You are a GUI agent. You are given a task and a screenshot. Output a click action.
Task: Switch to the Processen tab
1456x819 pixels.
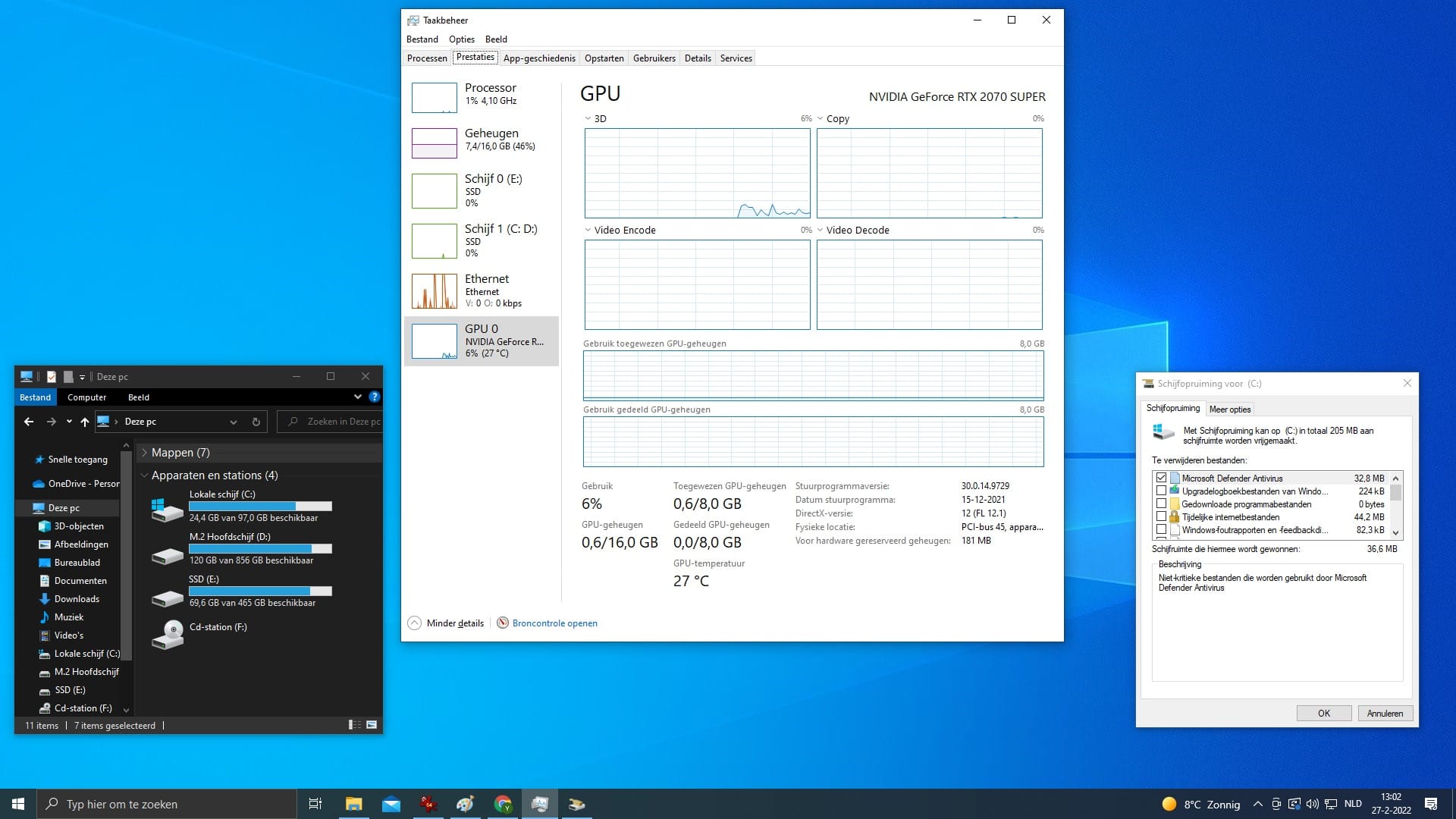point(427,58)
